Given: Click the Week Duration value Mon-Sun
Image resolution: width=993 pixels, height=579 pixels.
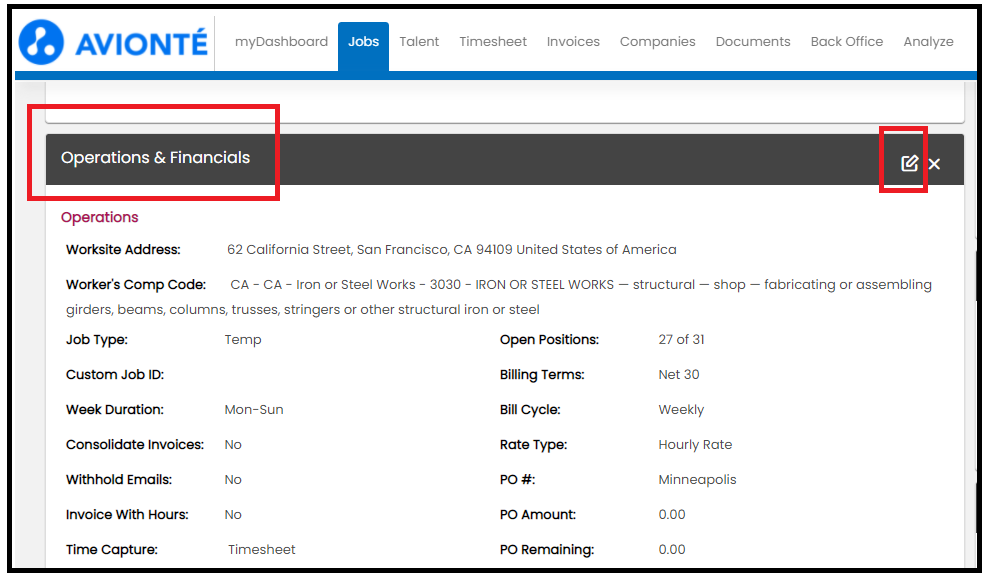Looking at the screenshot, I should click(x=254, y=410).
